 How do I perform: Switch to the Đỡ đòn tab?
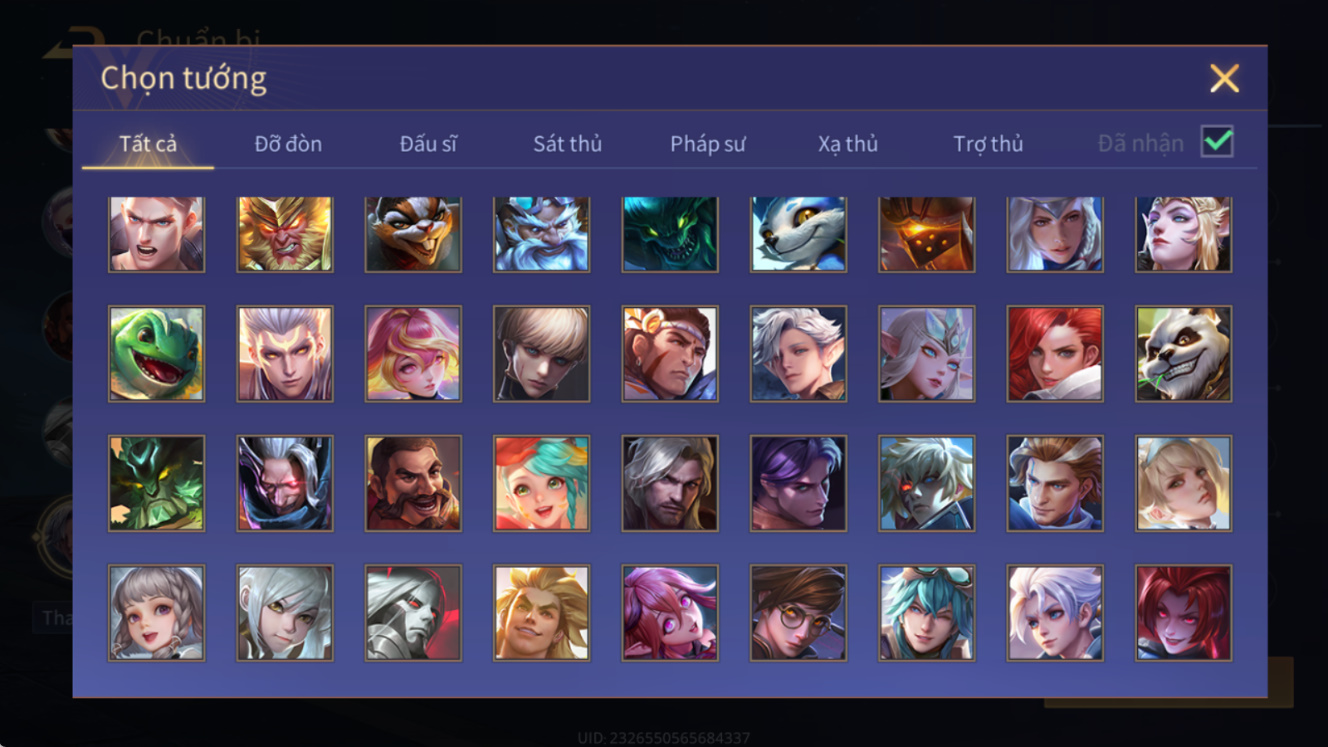point(288,144)
